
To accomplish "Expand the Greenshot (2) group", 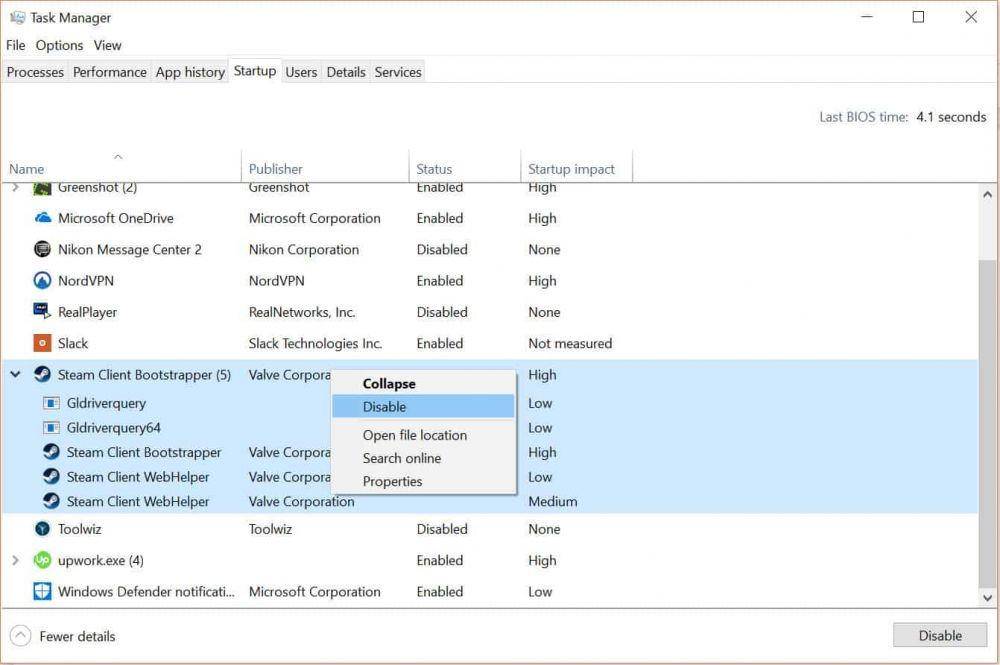I will [15, 187].
